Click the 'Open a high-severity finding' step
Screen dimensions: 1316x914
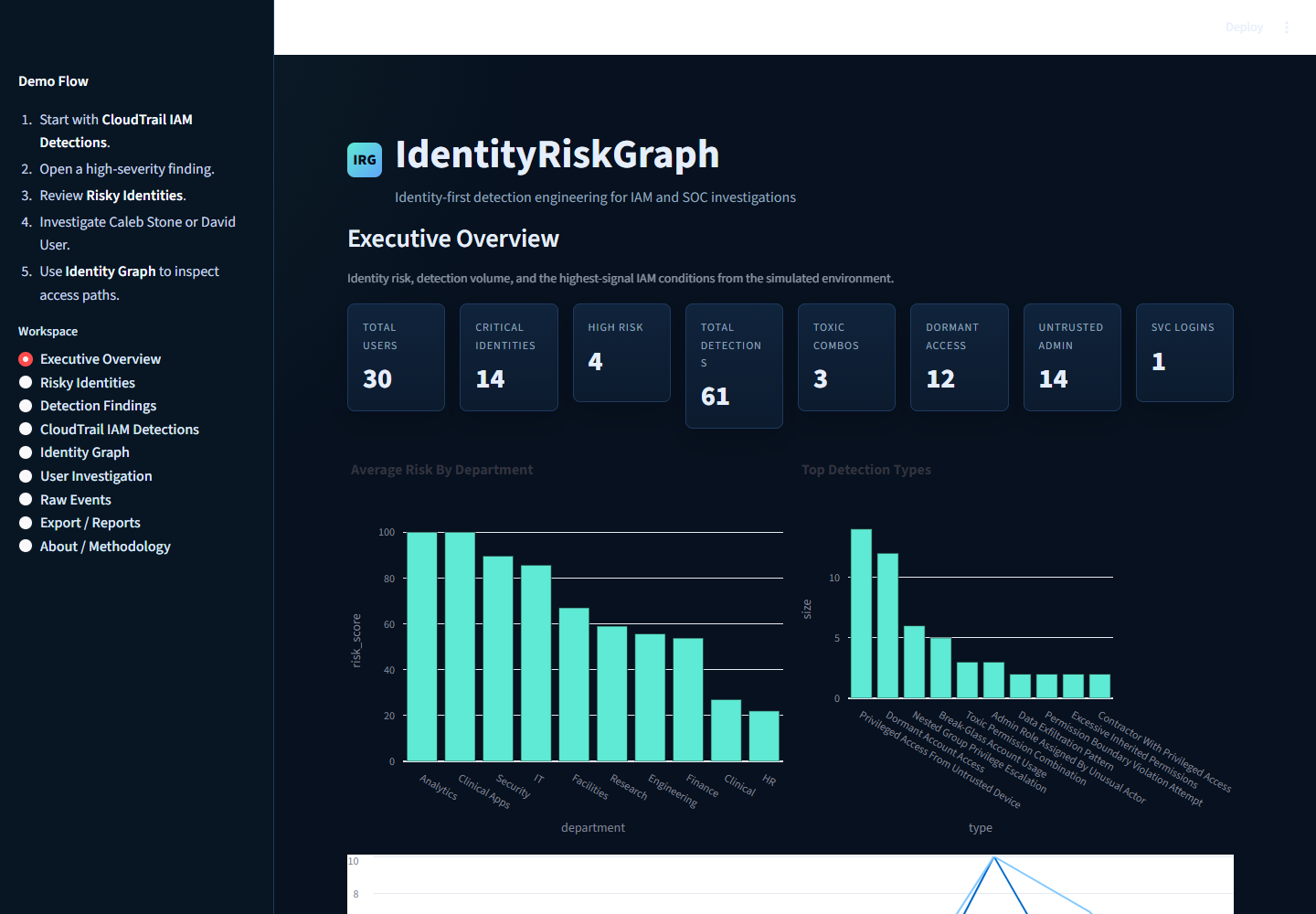[127, 169]
